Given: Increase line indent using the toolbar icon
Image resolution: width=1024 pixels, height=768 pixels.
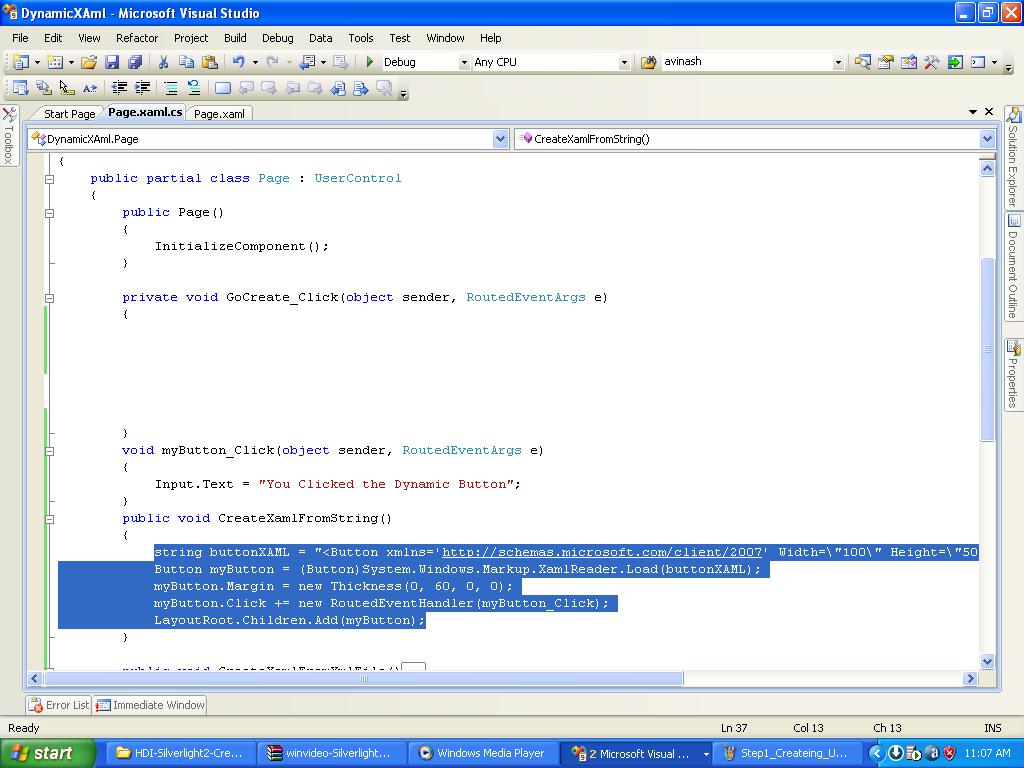Looking at the screenshot, I should 142,88.
